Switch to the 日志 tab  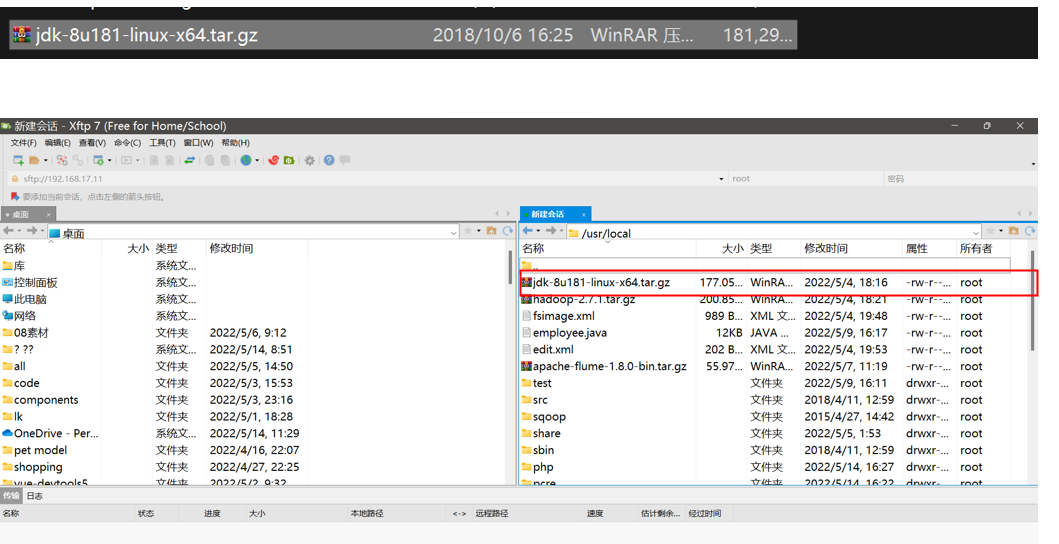[x=34, y=496]
